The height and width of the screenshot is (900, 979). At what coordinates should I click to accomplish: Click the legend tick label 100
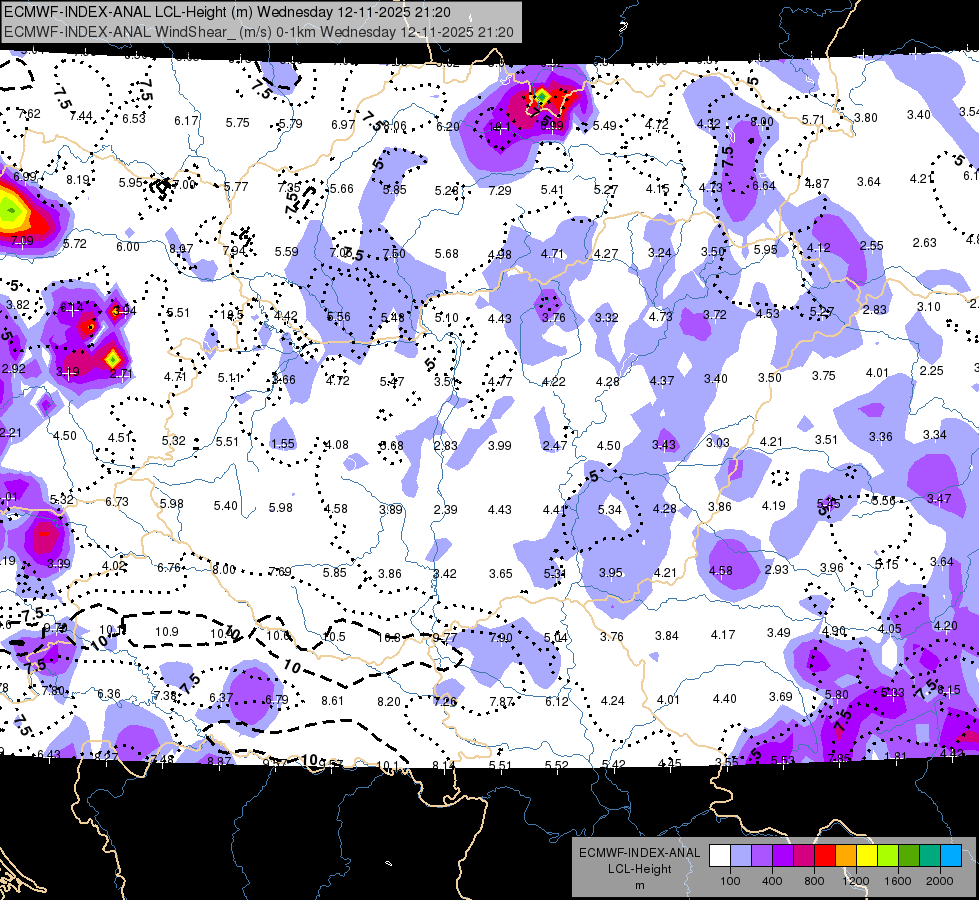[731, 881]
